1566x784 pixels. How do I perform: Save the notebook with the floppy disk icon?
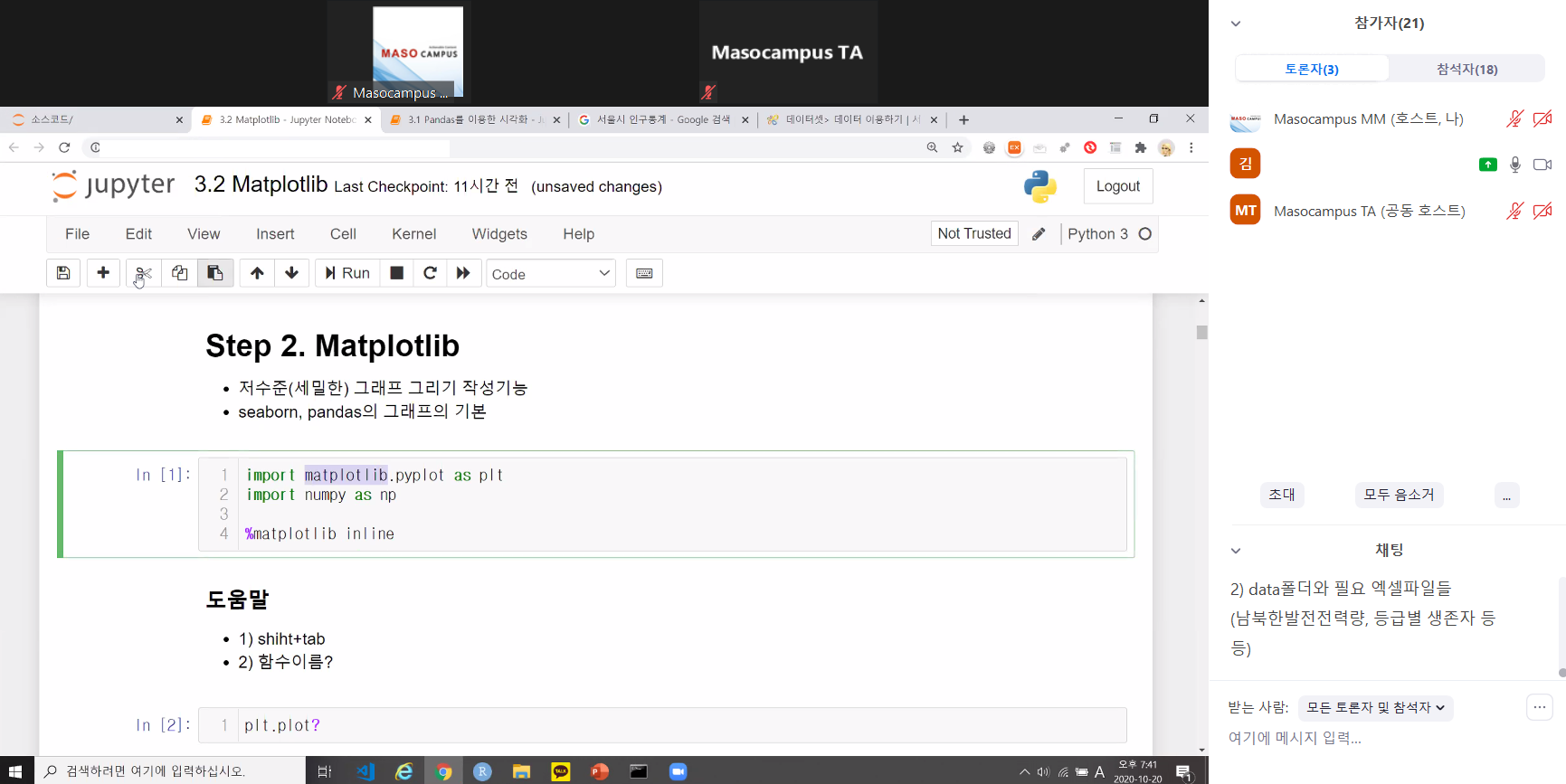click(x=63, y=273)
